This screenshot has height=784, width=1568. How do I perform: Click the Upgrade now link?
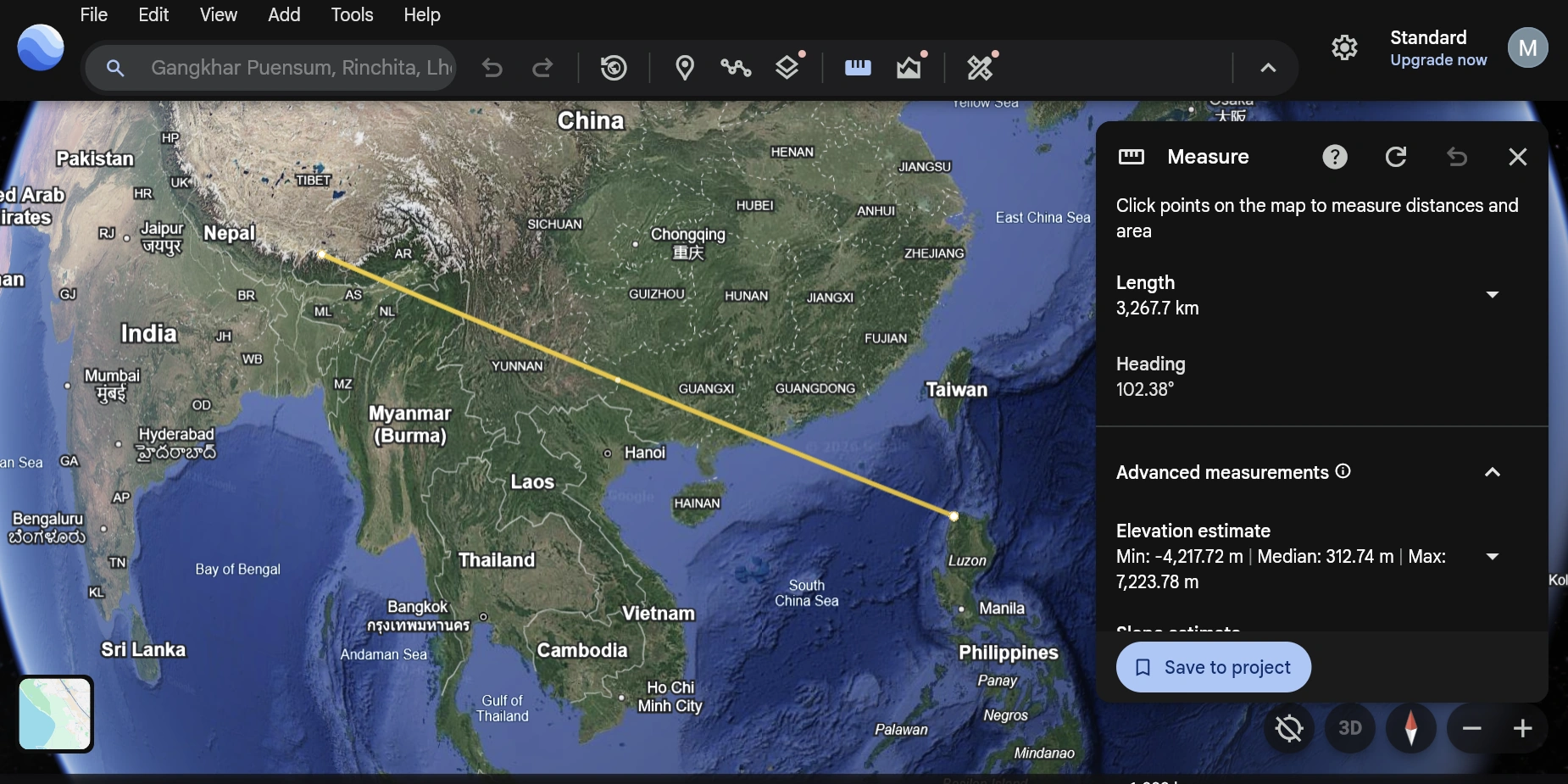click(1438, 60)
